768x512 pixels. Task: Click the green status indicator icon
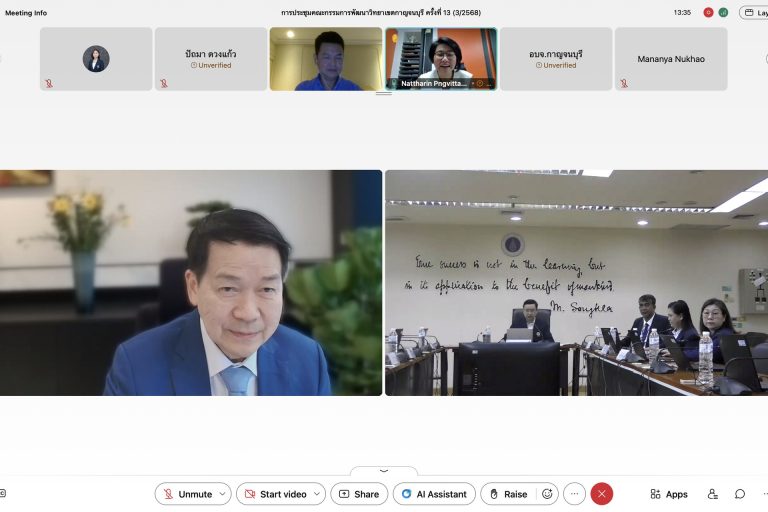[x=723, y=13]
